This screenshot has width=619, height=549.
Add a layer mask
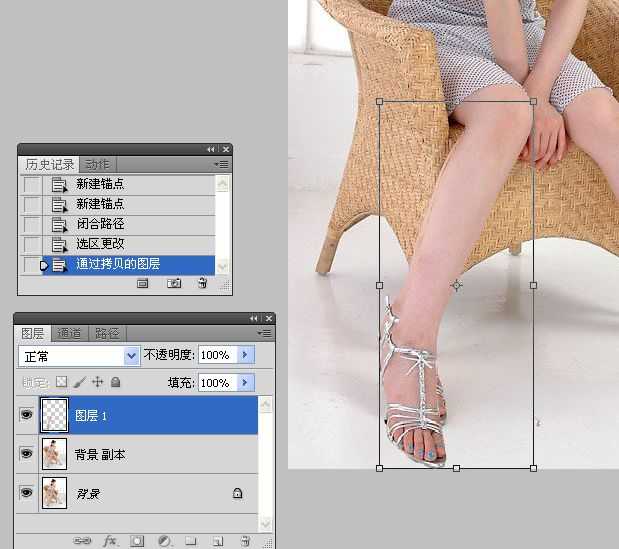(x=137, y=541)
